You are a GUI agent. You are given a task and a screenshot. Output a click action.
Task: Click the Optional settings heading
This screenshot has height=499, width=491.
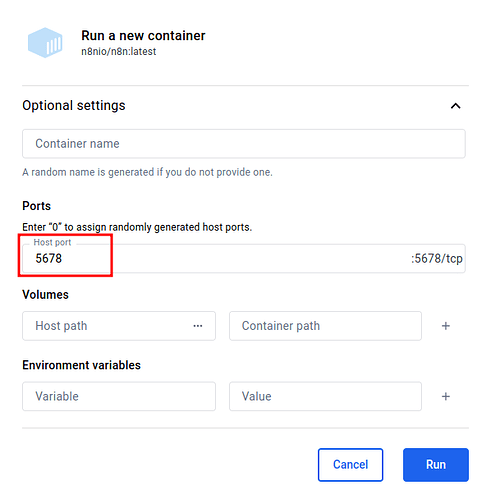(74, 105)
